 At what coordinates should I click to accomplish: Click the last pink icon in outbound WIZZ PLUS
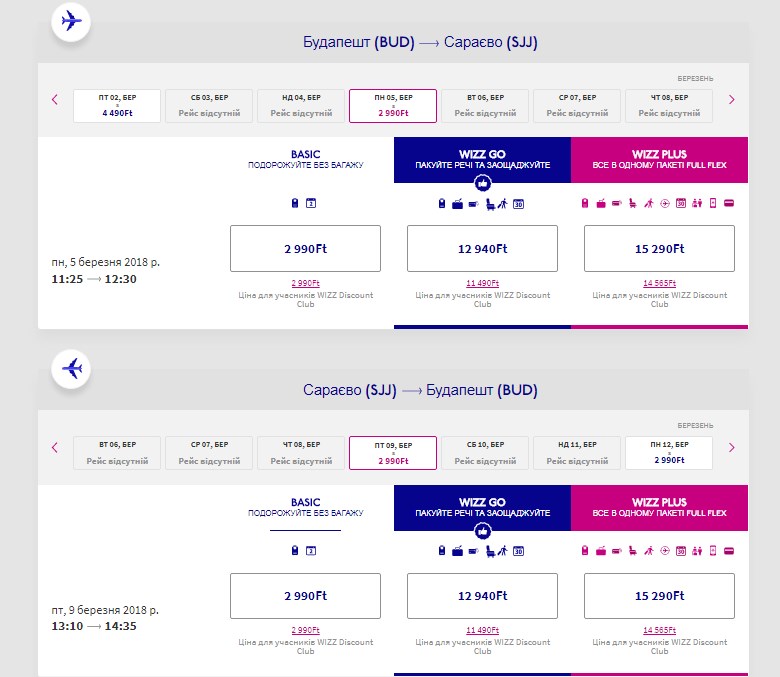728,204
